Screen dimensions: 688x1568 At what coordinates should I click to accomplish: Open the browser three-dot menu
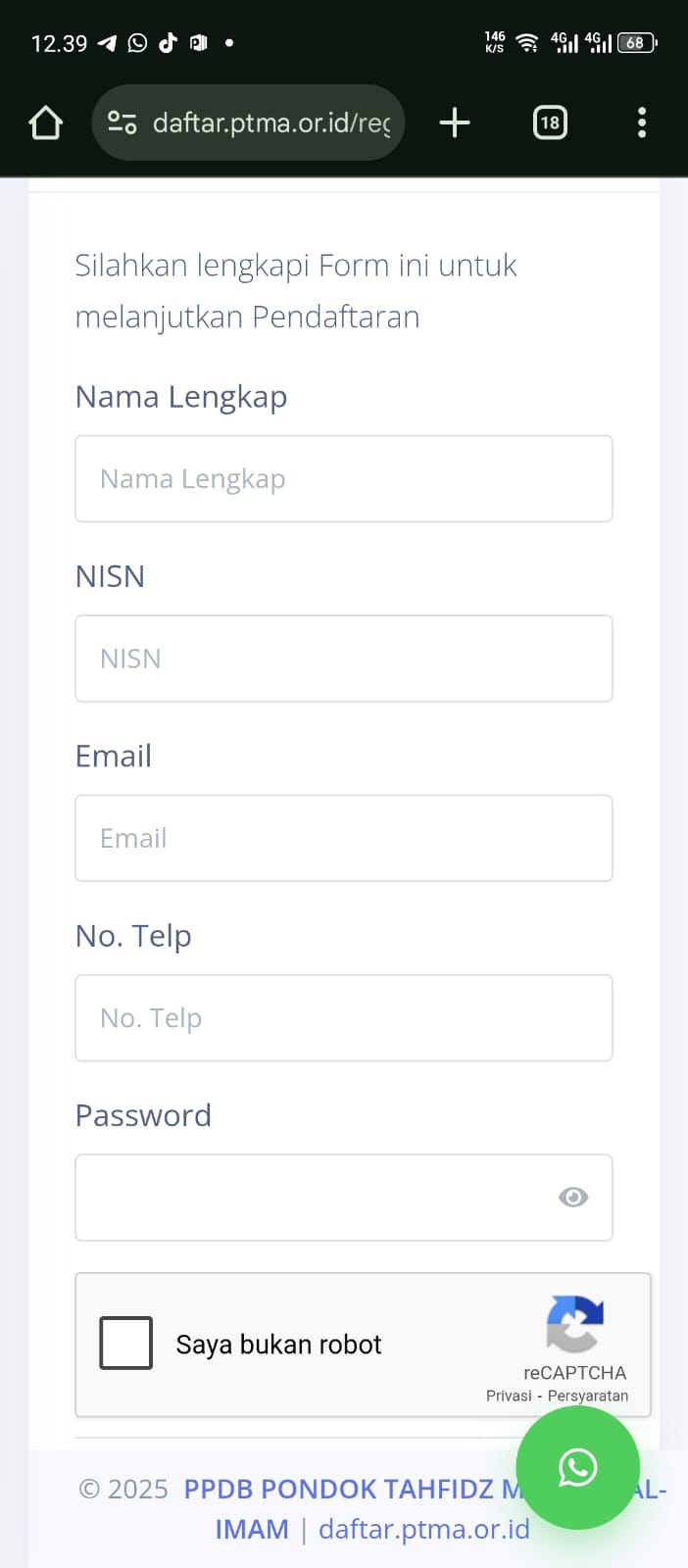tap(642, 122)
